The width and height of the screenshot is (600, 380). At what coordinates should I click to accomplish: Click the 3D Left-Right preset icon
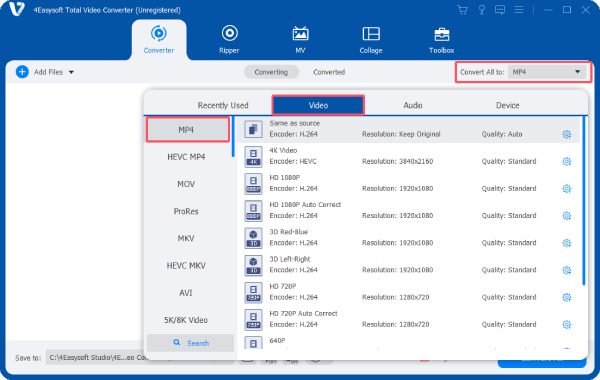pyautogui.click(x=253, y=265)
